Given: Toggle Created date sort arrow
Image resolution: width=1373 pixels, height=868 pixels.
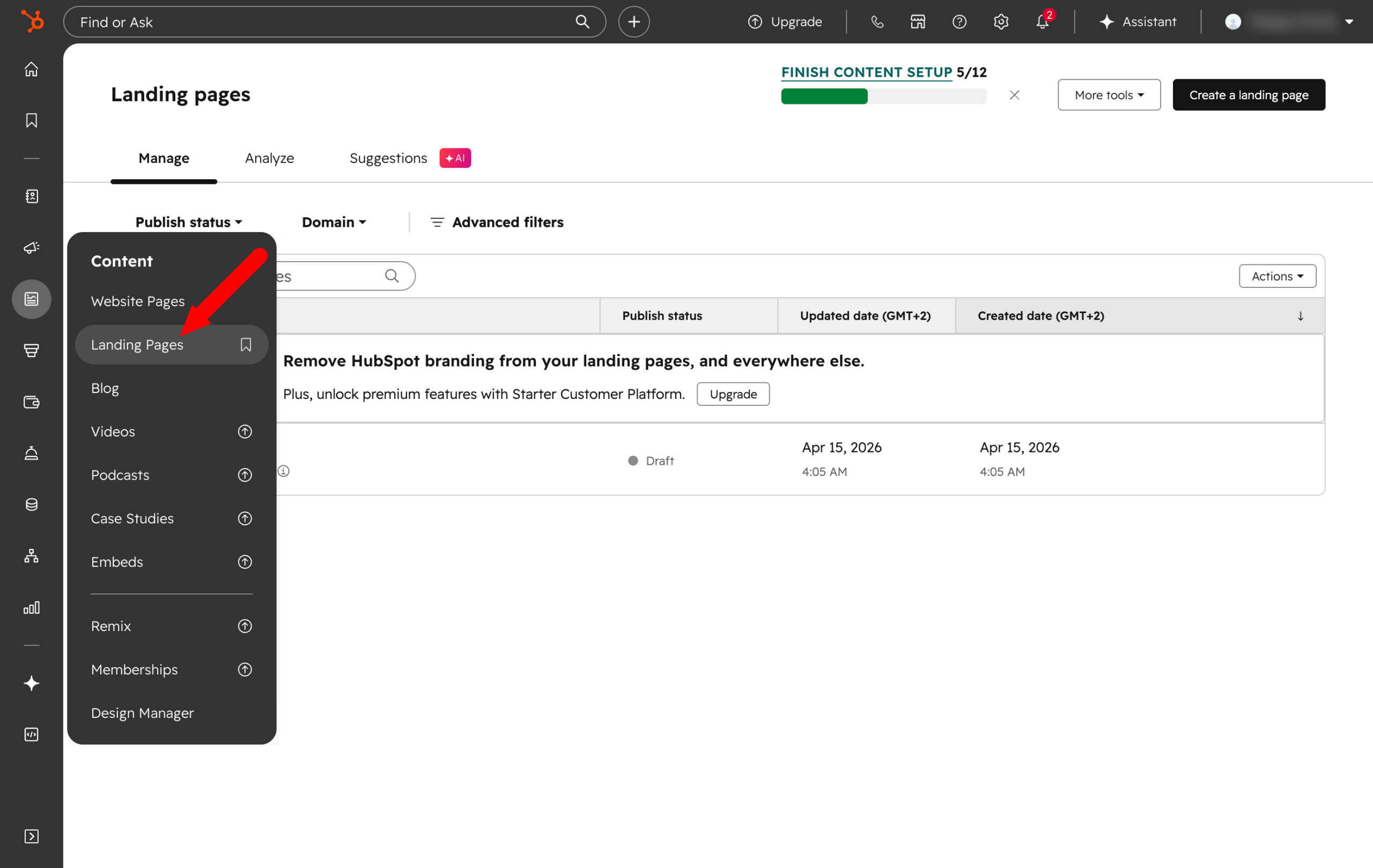Looking at the screenshot, I should pyautogui.click(x=1301, y=316).
